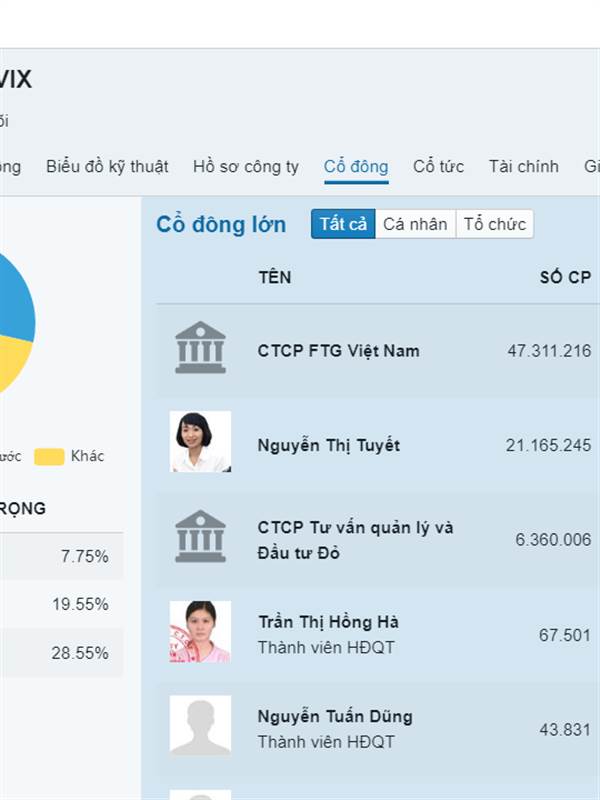
Task: Filter shareholders by Tổ chức
Action: pos(494,224)
